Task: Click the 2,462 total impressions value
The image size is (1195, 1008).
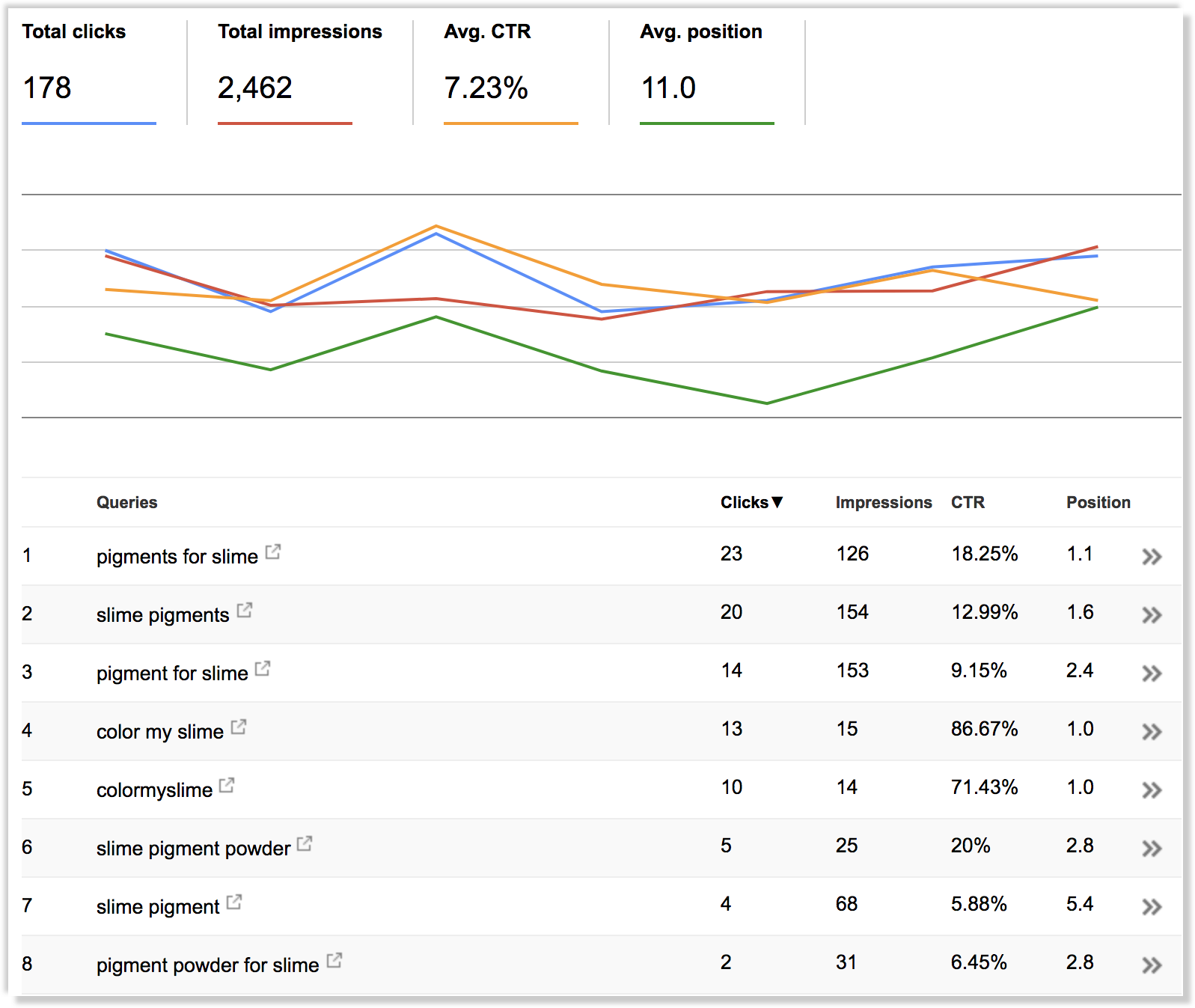Action: (255, 88)
